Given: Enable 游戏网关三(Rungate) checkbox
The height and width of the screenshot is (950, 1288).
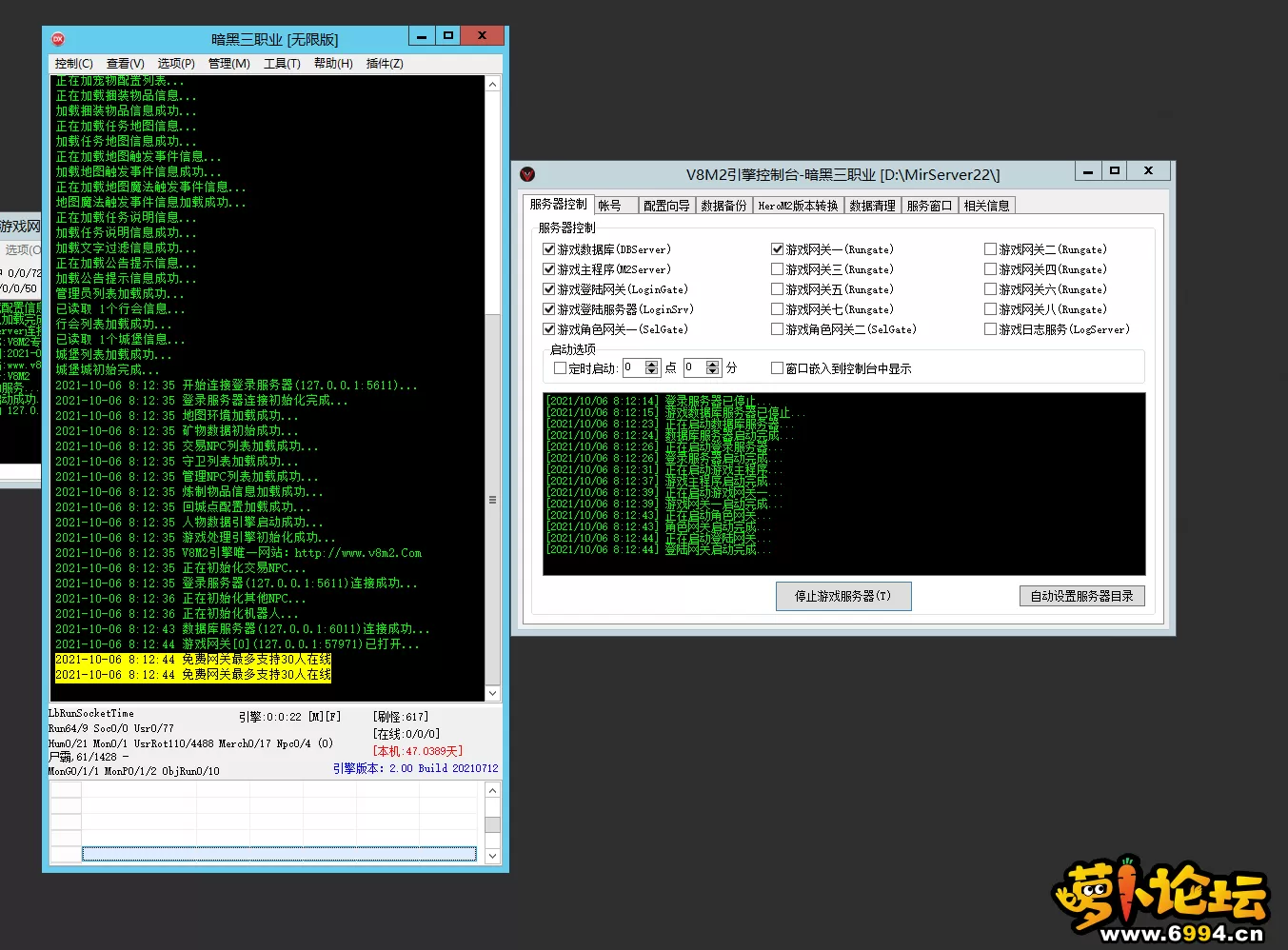Looking at the screenshot, I should click(778, 269).
